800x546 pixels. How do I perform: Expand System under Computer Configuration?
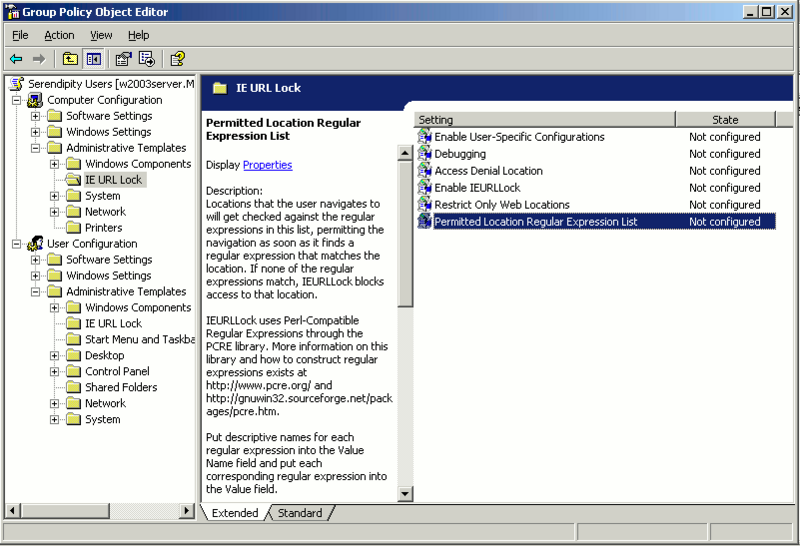pyautogui.click(x=54, y=196)
